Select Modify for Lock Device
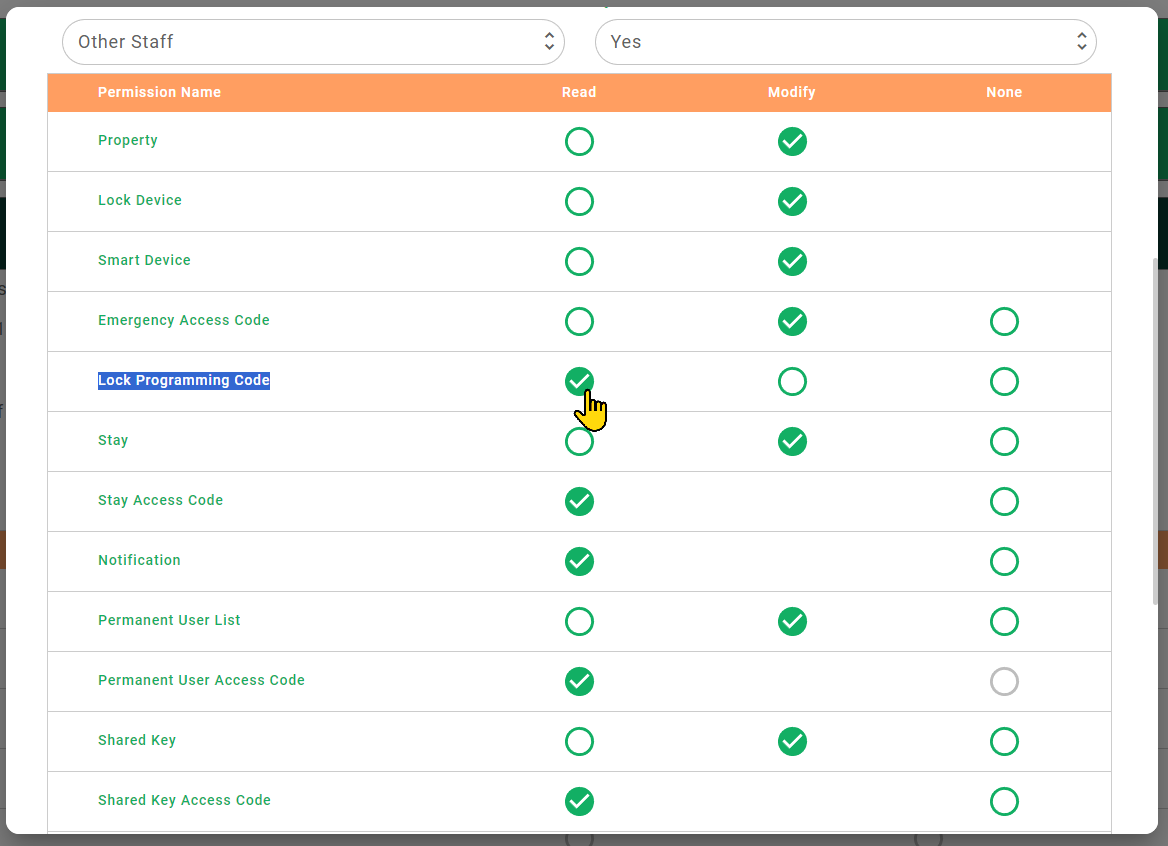 point(792,202)
